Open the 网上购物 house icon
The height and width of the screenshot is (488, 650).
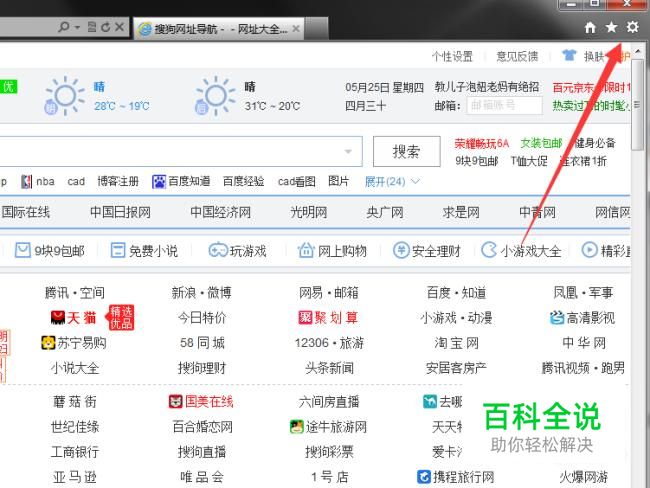(306, 250)
